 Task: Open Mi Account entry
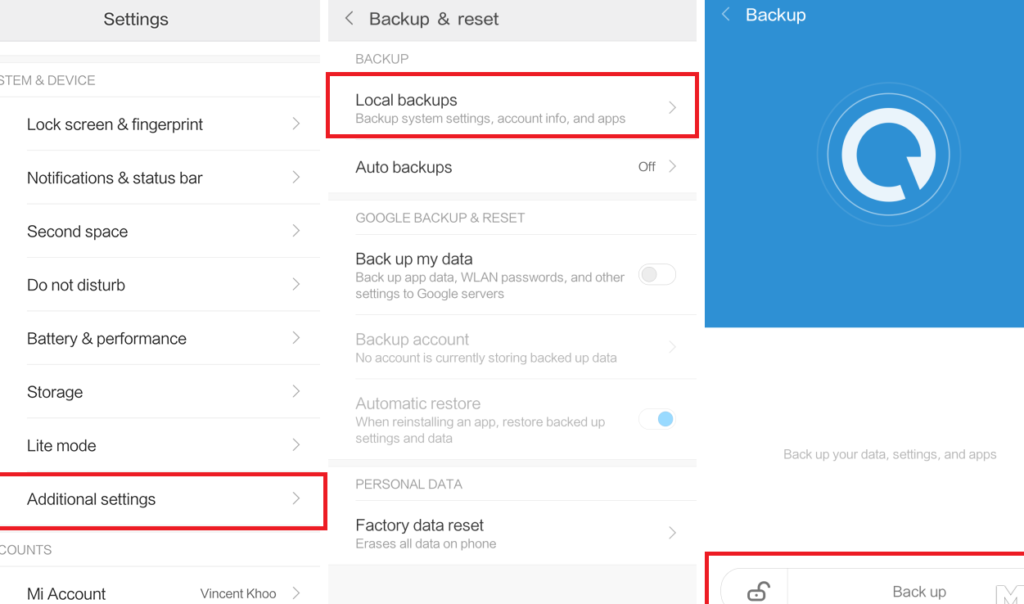point(160,588)
